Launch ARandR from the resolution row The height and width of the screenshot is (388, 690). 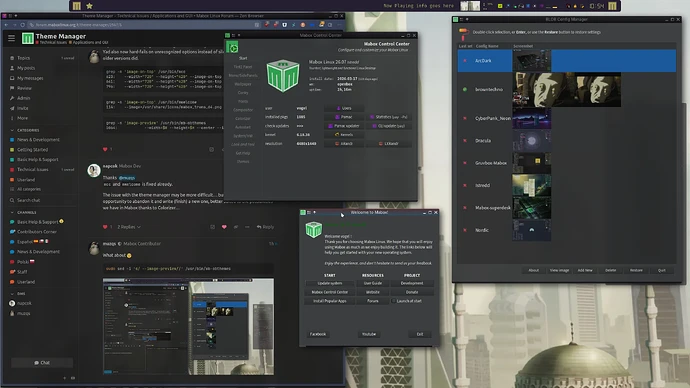pyautogui.click(x=344, y=144)
